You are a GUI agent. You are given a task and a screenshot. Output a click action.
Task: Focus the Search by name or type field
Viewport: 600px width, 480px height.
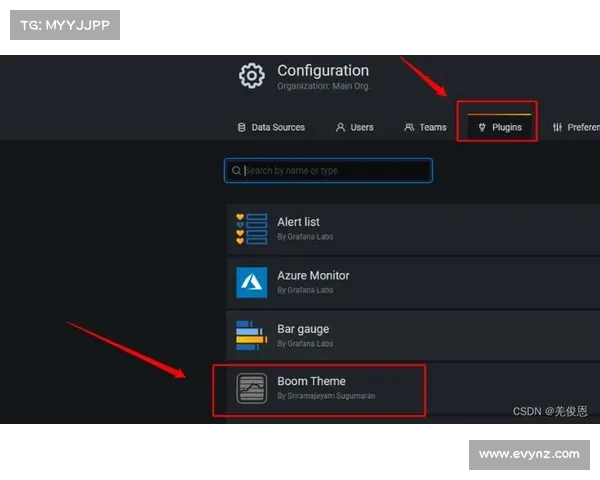[x=328, y=170]
